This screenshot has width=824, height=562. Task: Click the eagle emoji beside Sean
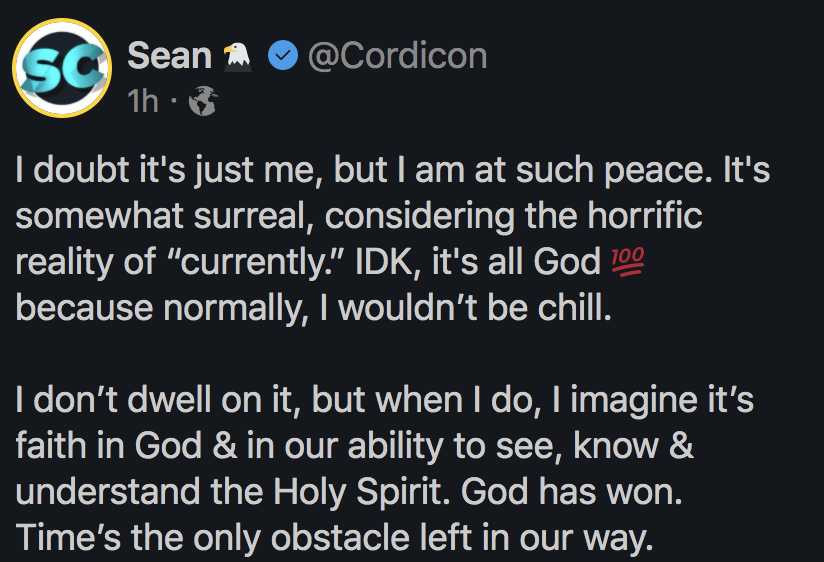[235, 57]
